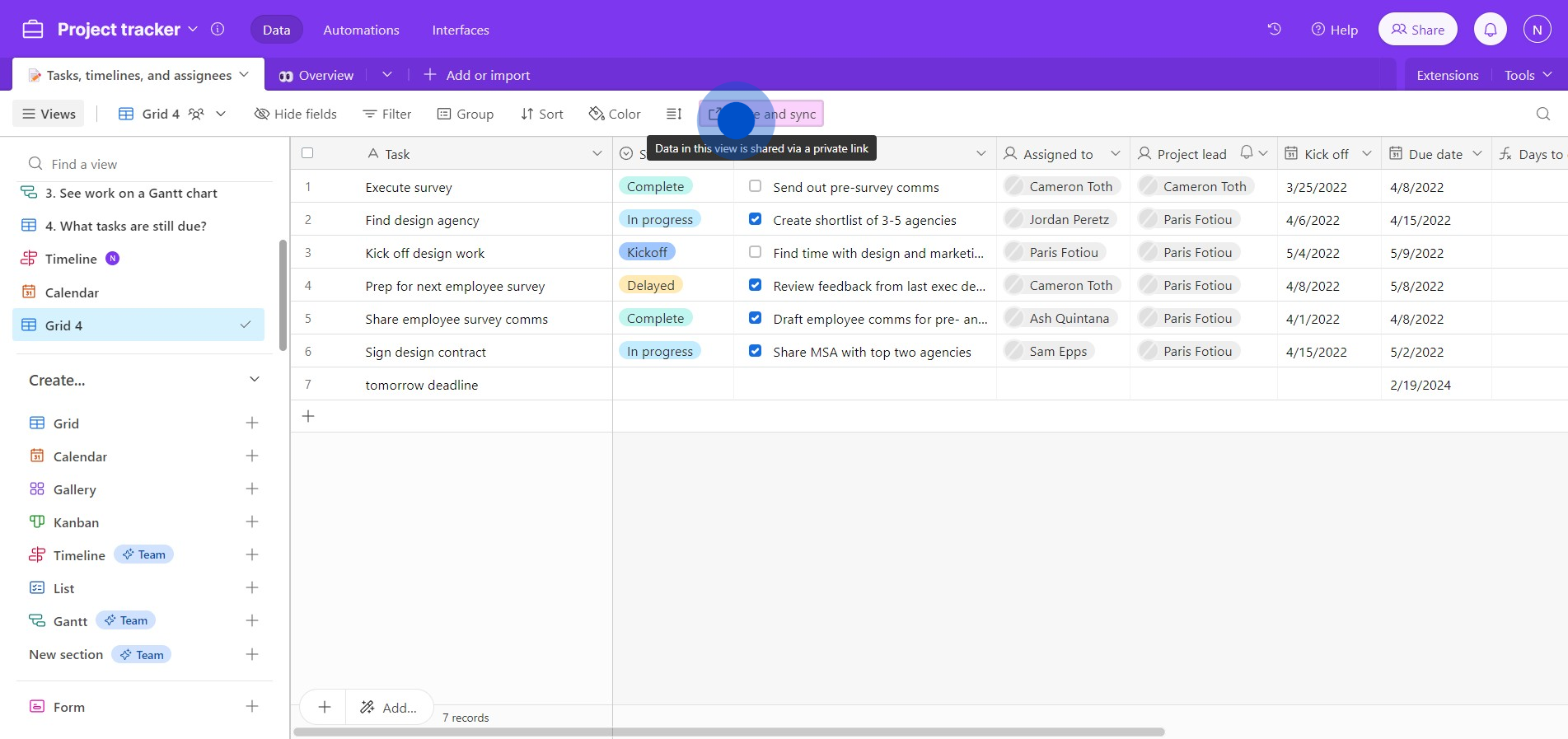Switch to the Automations tab
Viewport: 1568px width, 739px height.
point(361,30)
